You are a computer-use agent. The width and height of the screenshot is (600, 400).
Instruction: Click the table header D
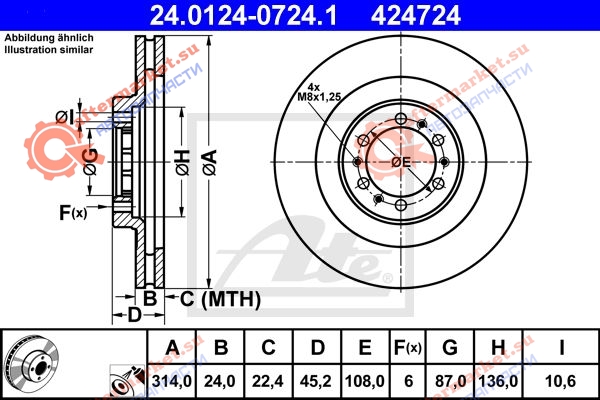point(318,348)
